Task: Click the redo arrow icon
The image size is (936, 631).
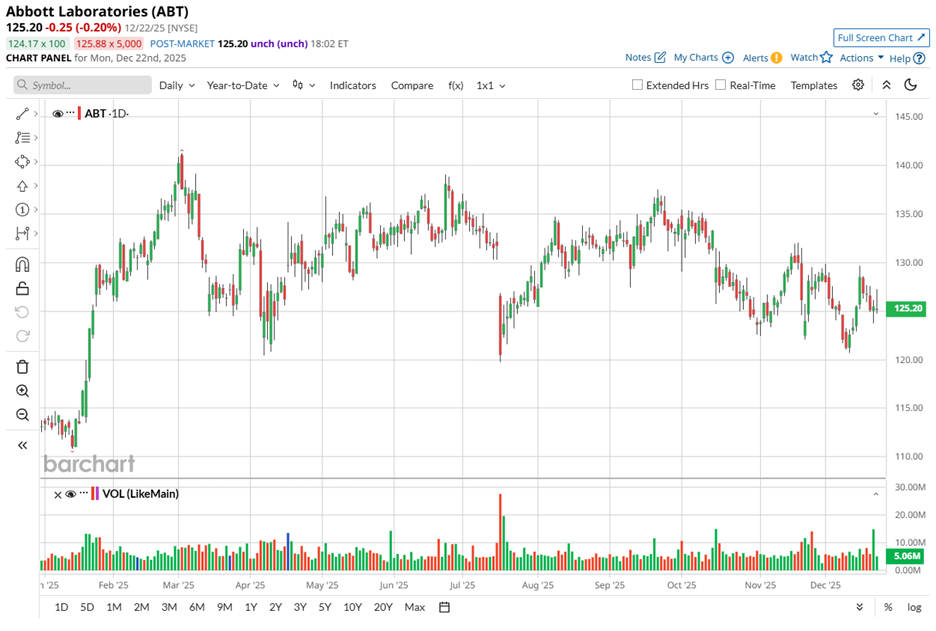Action: 22,335
